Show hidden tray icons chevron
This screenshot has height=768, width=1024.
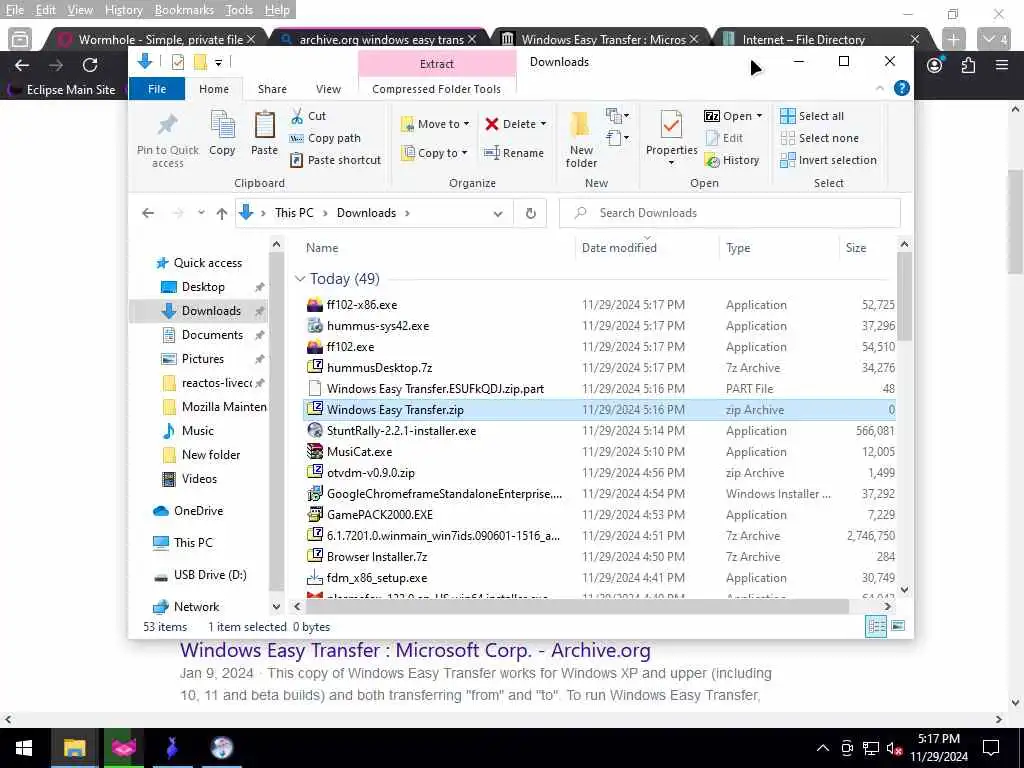tap(822, 748)
